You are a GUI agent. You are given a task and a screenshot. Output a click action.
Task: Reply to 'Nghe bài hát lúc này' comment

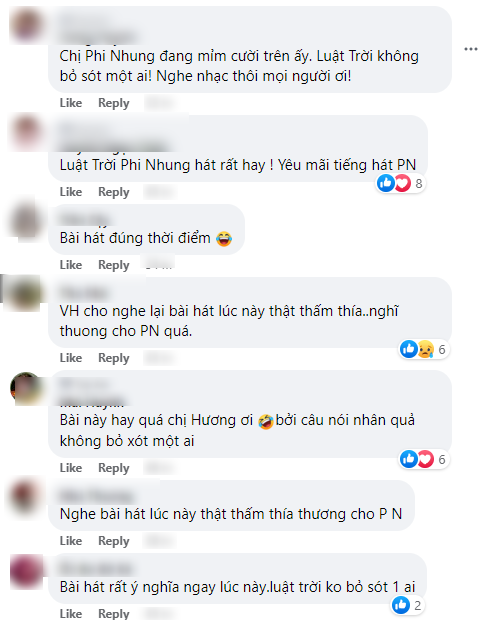point(114,541)
